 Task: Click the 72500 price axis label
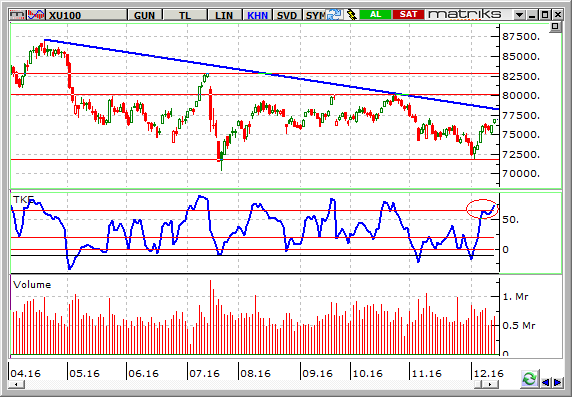[x=521, y=155]
